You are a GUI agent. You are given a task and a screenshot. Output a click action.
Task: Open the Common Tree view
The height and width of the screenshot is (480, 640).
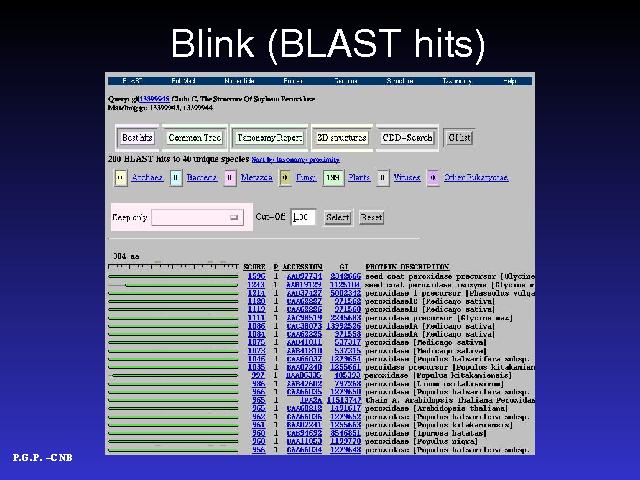click(x=194, y=138)
